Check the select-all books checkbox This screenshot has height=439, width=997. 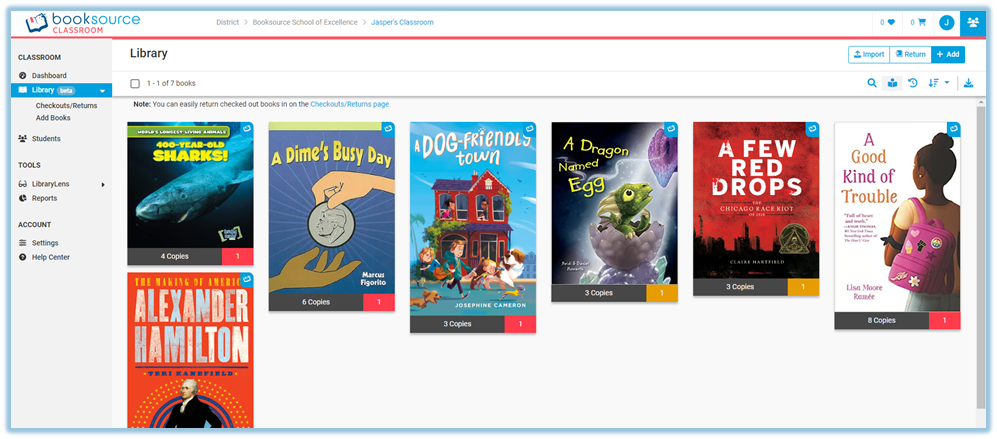click(135, 83)
